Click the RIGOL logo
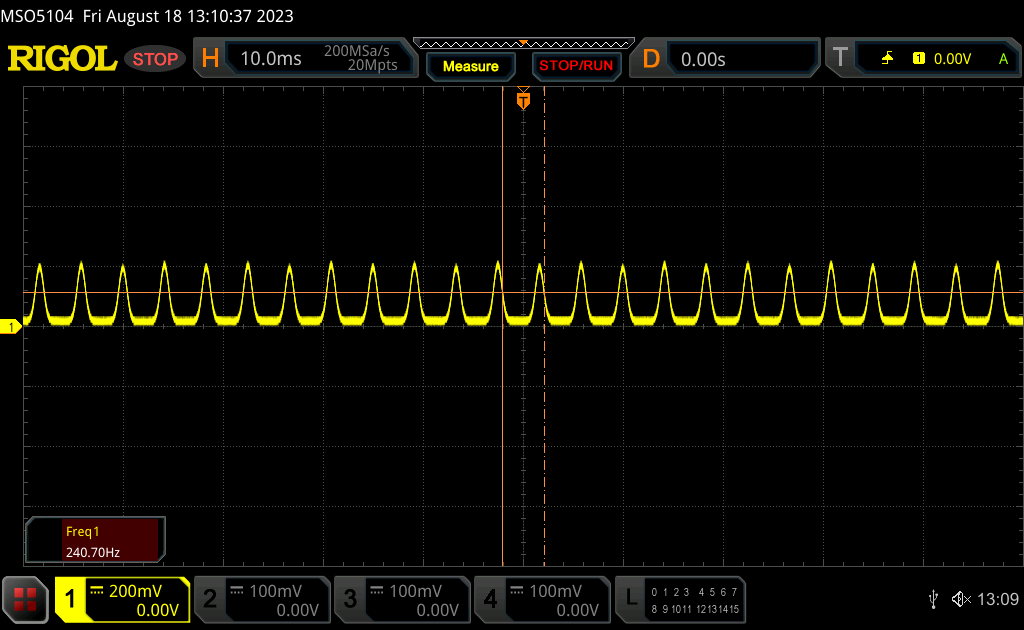The width and height of the screenshot is (1024, 630). click(62, 59)
